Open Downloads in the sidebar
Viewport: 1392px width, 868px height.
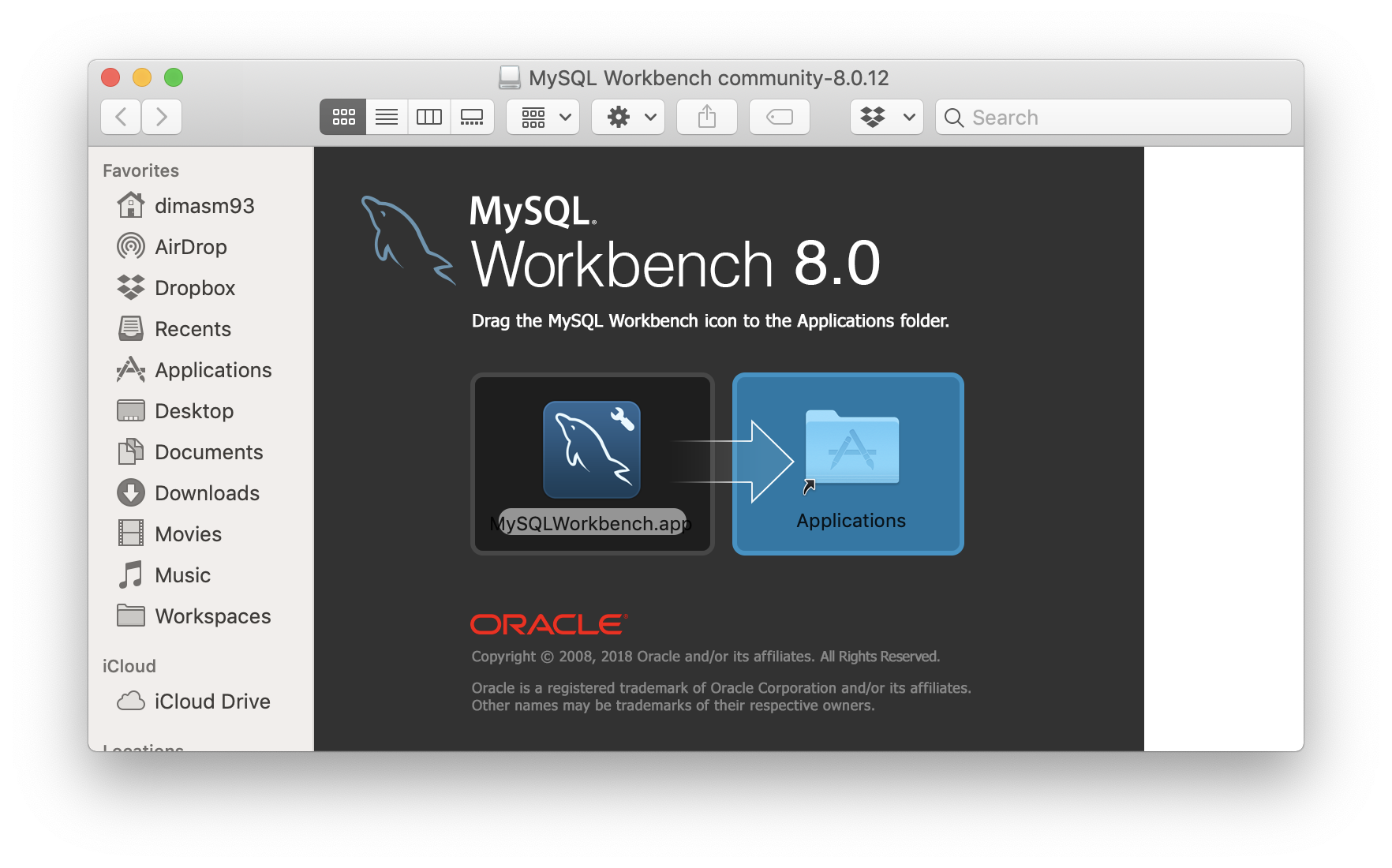pyautogui.click(x=188, y=493)
